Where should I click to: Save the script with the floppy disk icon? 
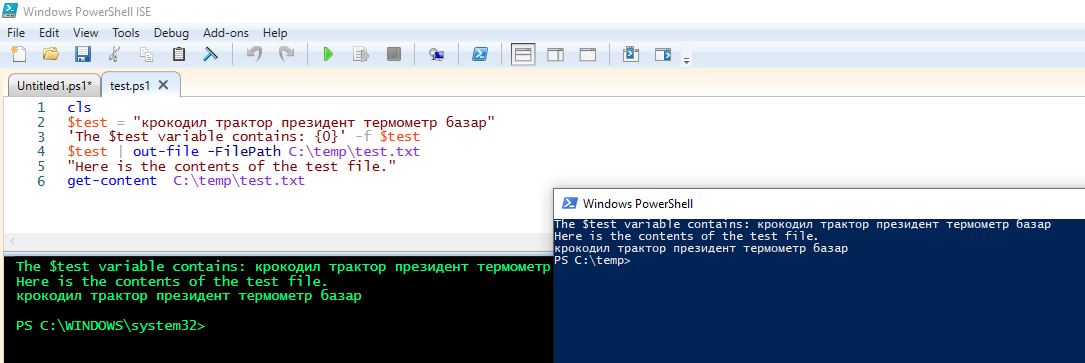[x=83, y=54]
